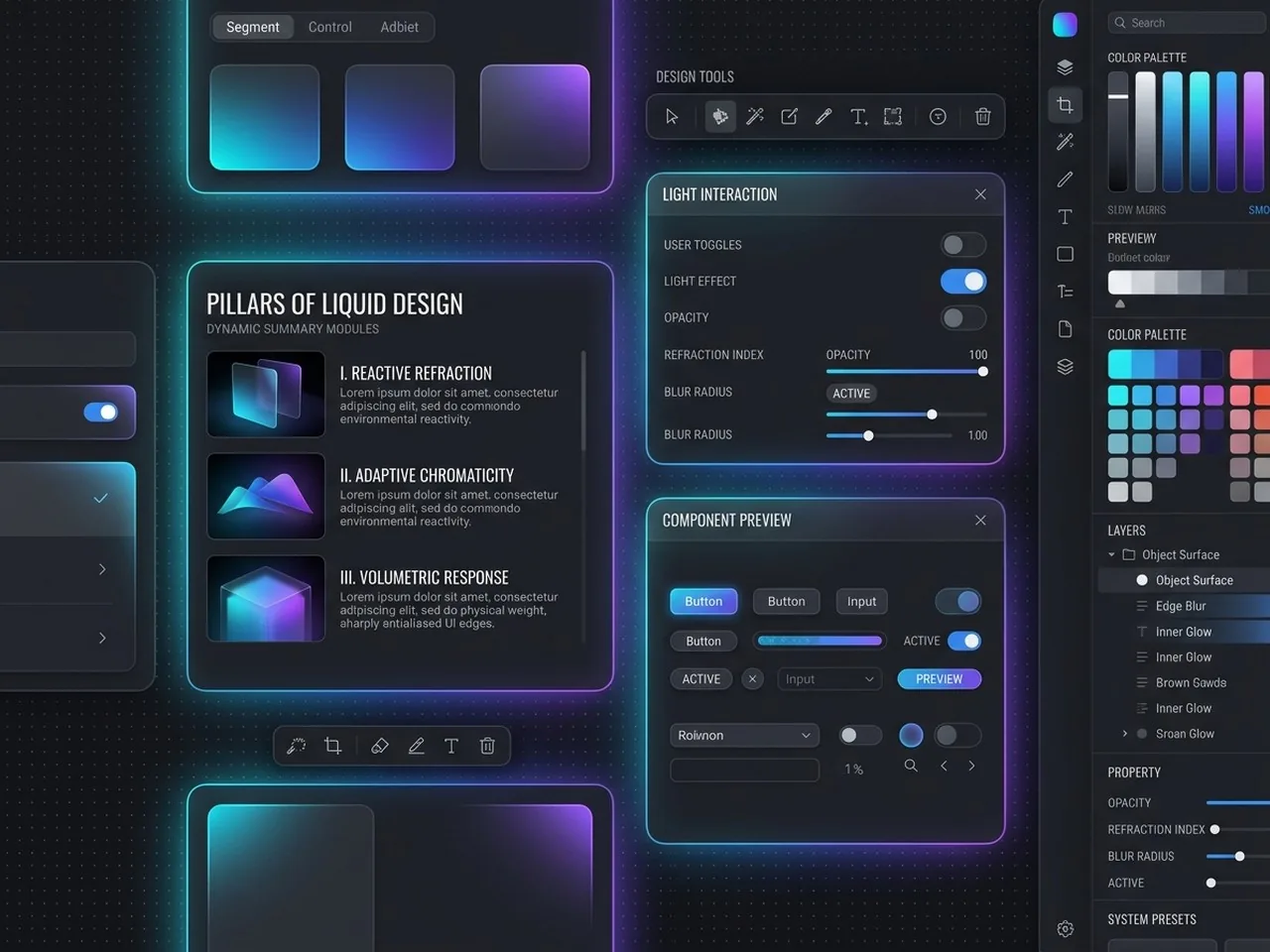Turn off the Light Effect toggle
The width and height of the screenshot is (1270, 952).
[x=962, y=282]
